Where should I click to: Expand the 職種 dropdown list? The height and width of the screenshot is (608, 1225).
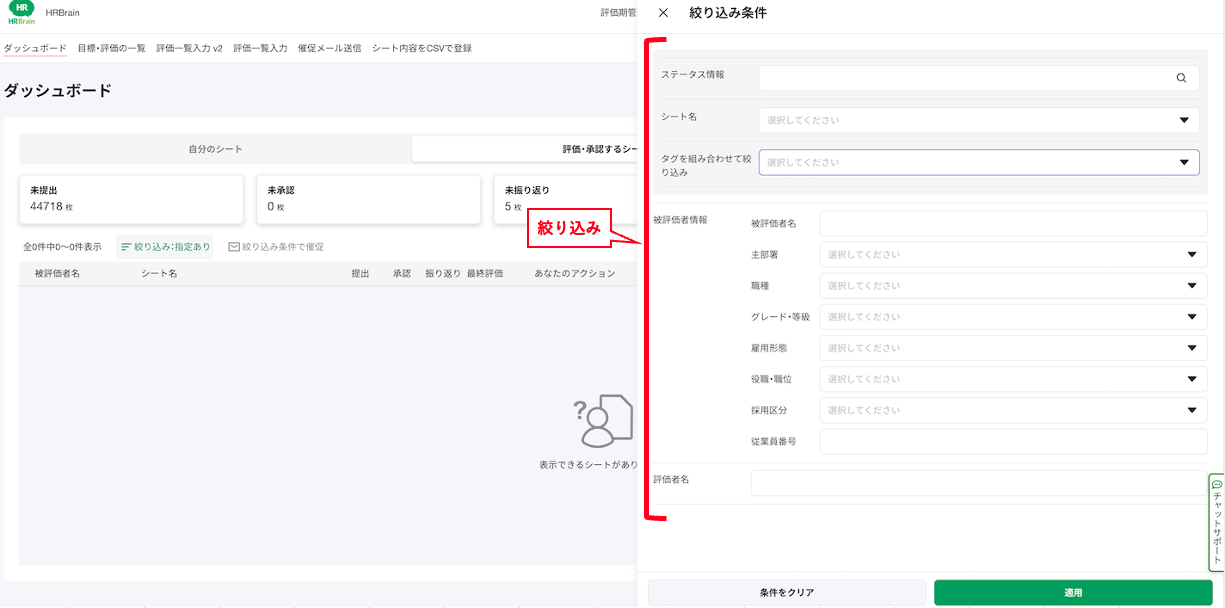(x=1012, y=286)
